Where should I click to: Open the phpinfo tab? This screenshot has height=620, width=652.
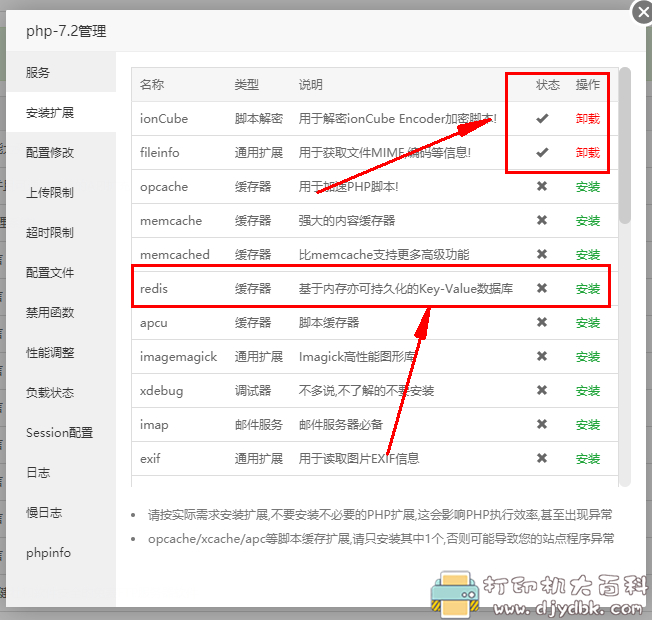(61, 553)
